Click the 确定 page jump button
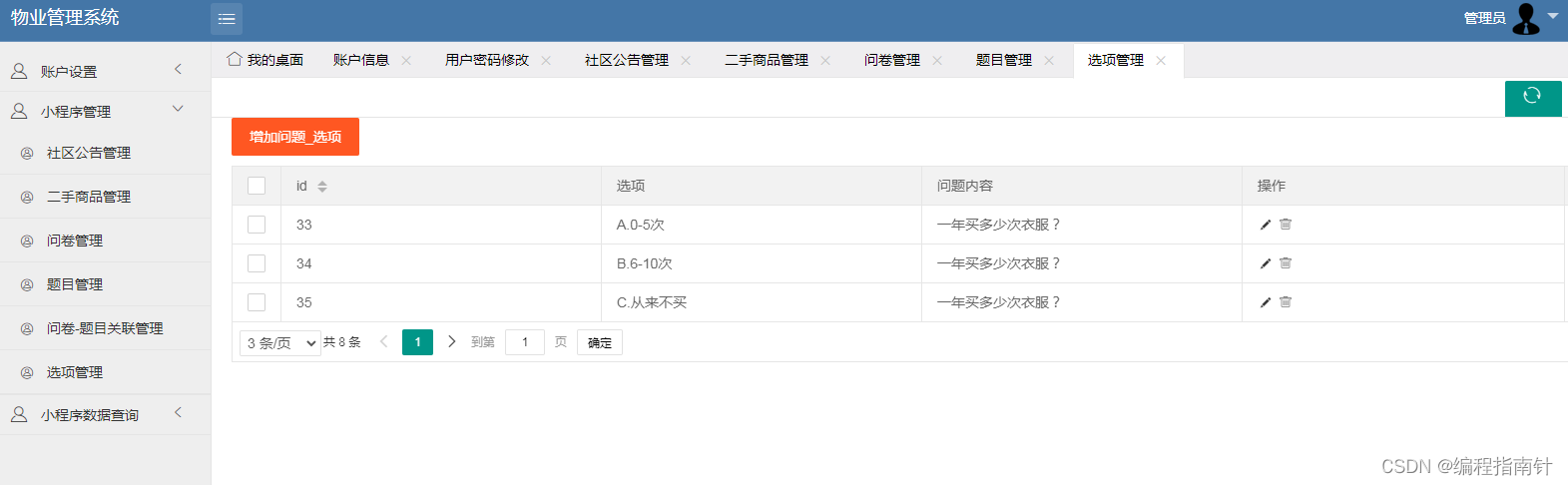The image size is (1568, 485). coord(600,342)
